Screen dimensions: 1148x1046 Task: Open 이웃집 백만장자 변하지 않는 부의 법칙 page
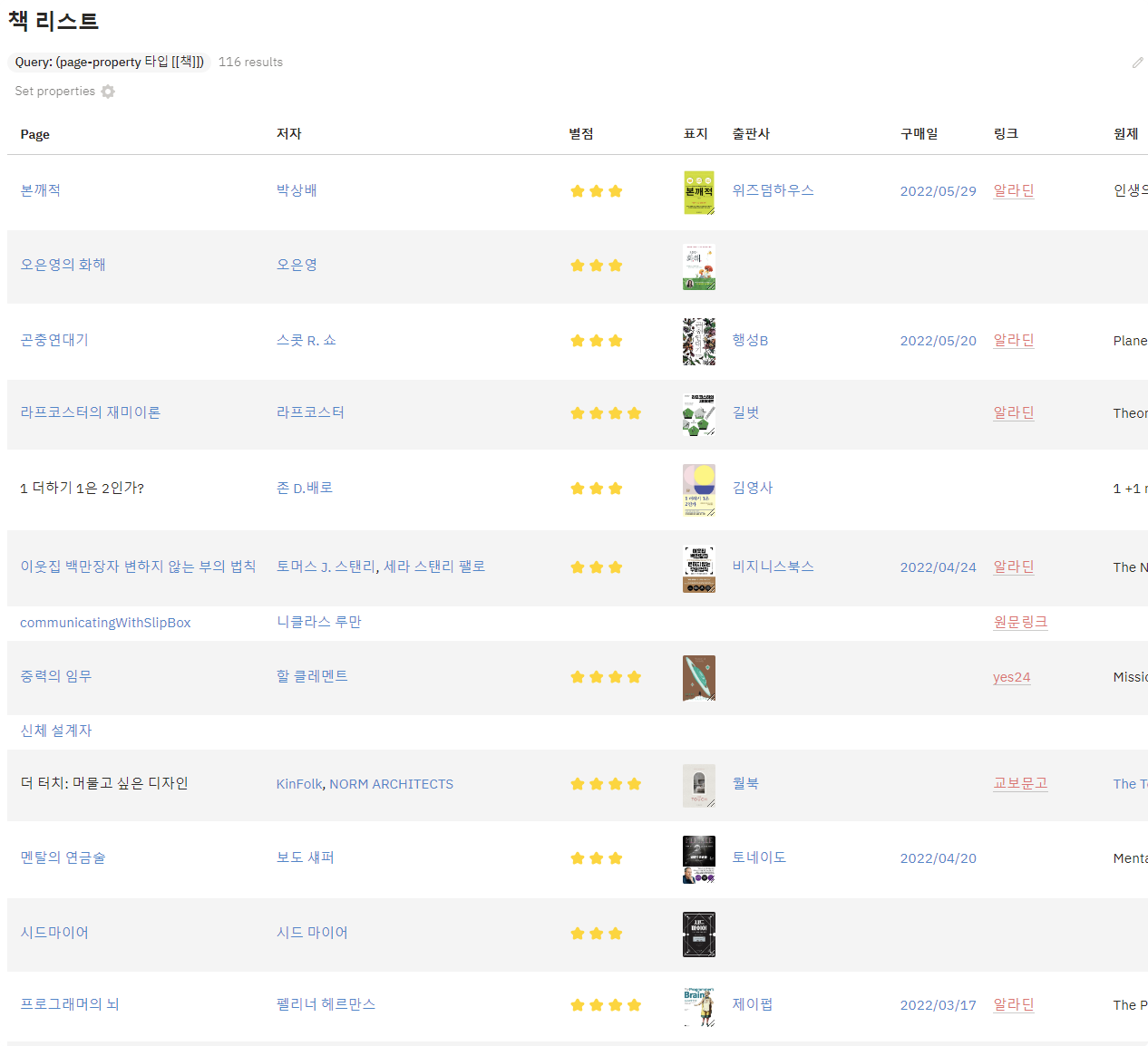click(138, 567)
